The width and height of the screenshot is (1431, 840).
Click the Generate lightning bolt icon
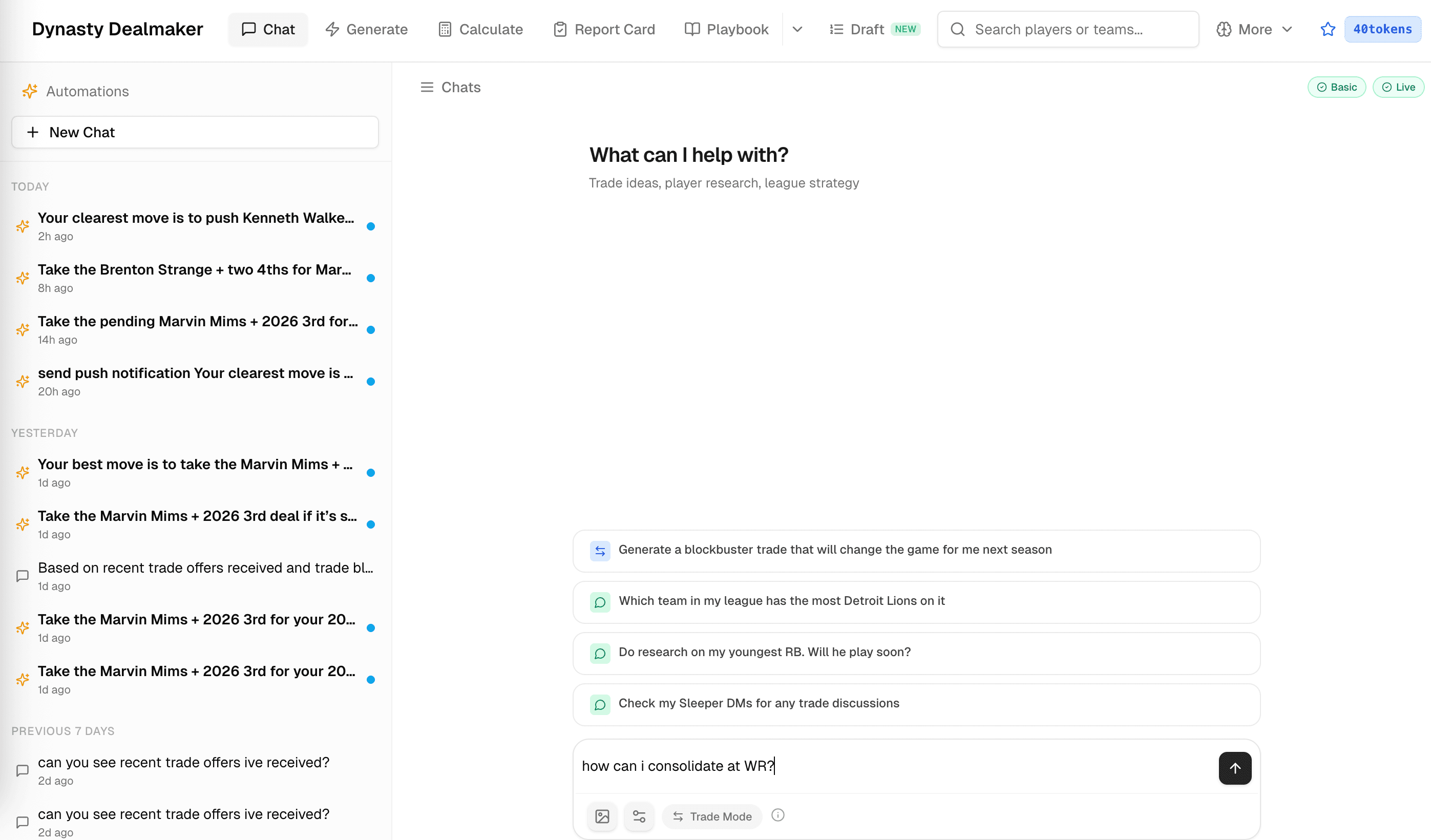click(x=332, y=29)
